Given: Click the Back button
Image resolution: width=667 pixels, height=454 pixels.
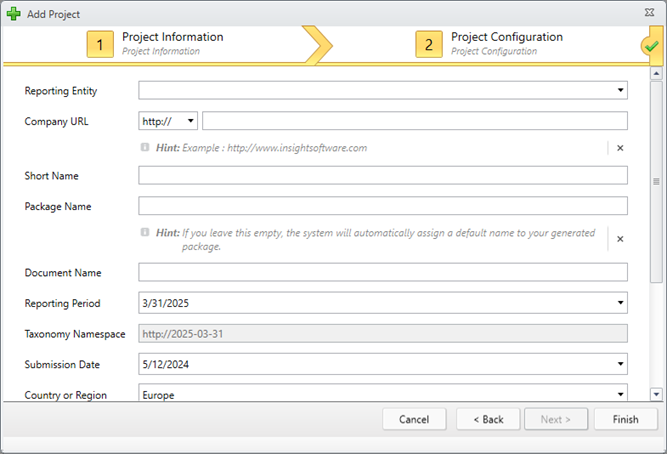Looking at the screenshot, I should point(488,420).
